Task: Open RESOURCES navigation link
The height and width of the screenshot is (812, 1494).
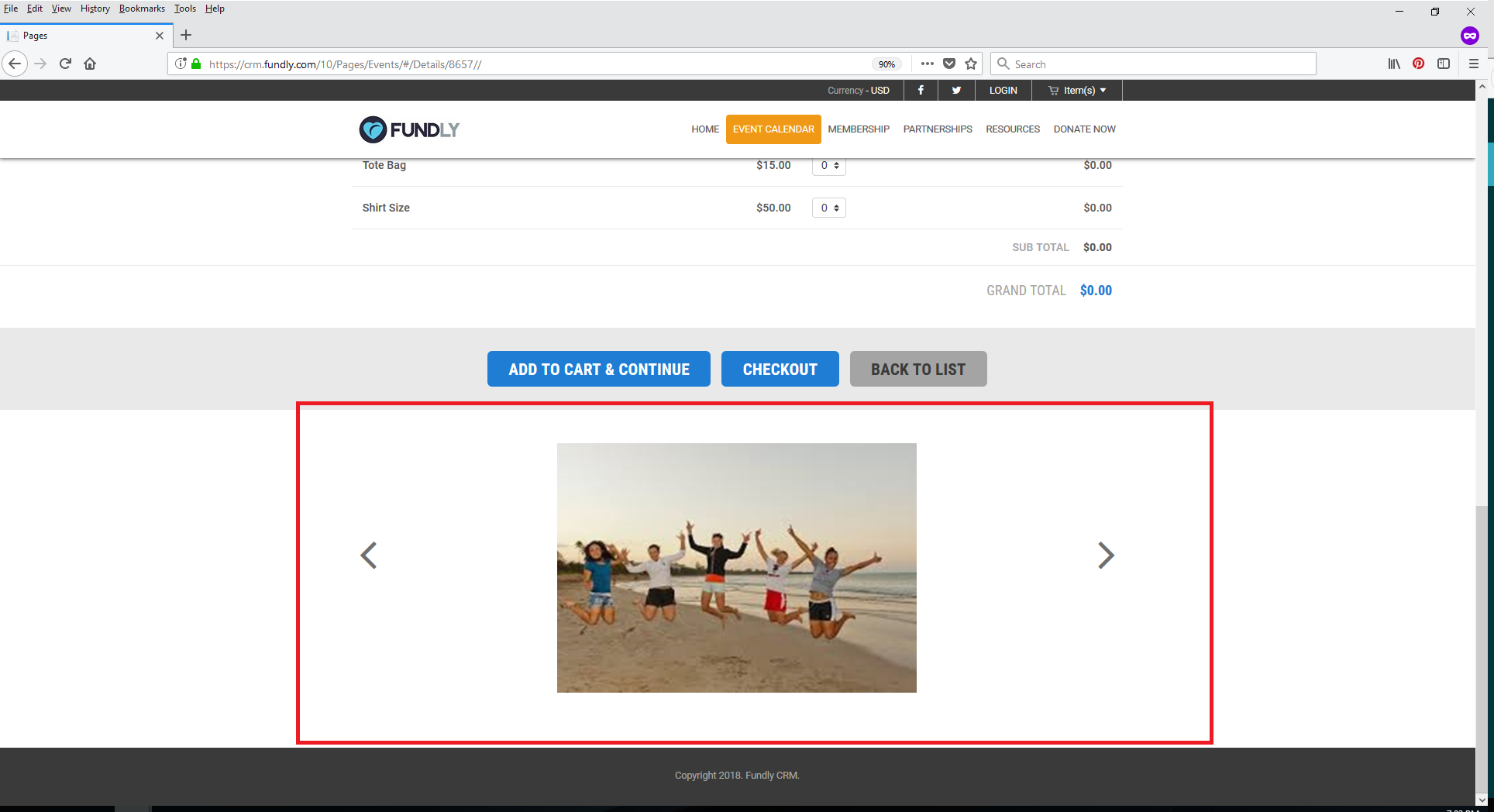Action: point(1013,129)
